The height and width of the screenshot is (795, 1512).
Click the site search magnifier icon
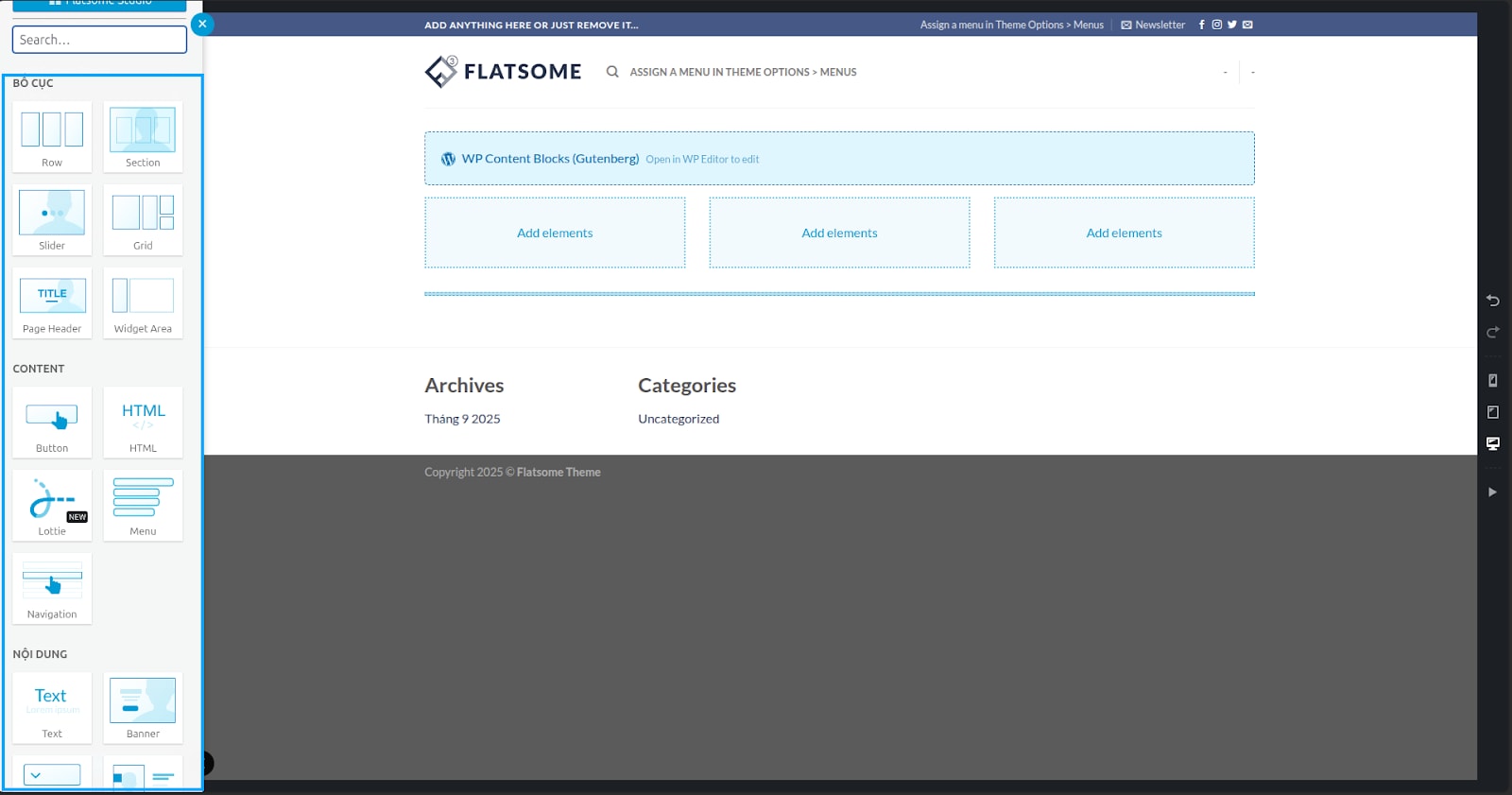[612, 72]
